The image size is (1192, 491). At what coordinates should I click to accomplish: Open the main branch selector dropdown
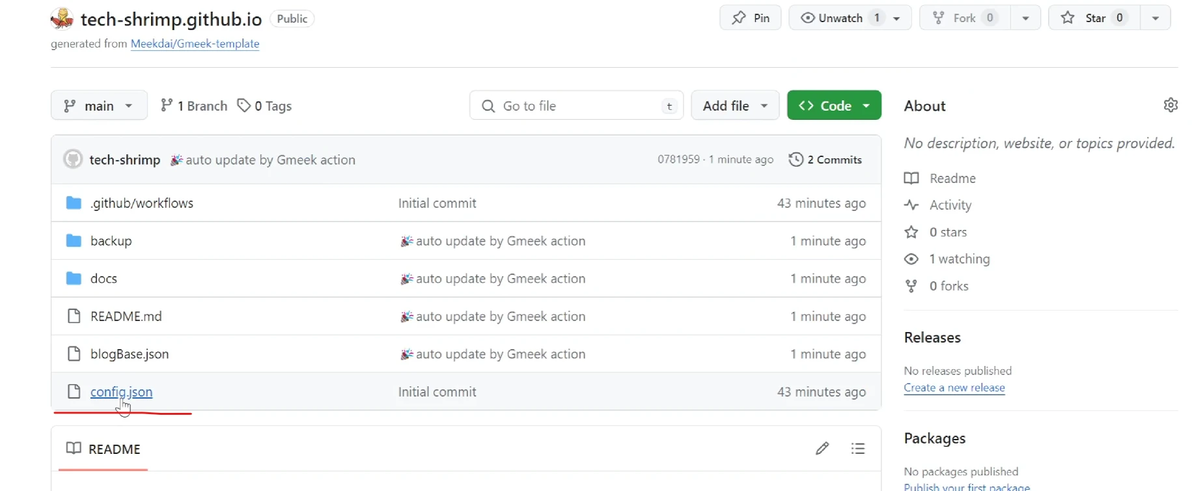[98, 106]
